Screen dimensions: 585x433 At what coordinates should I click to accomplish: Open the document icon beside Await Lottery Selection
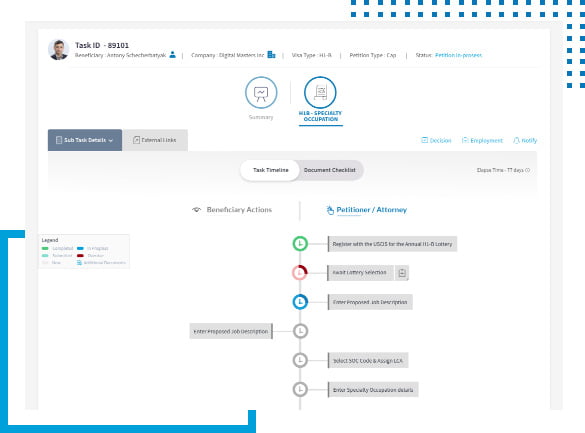(x=402, y=273)
